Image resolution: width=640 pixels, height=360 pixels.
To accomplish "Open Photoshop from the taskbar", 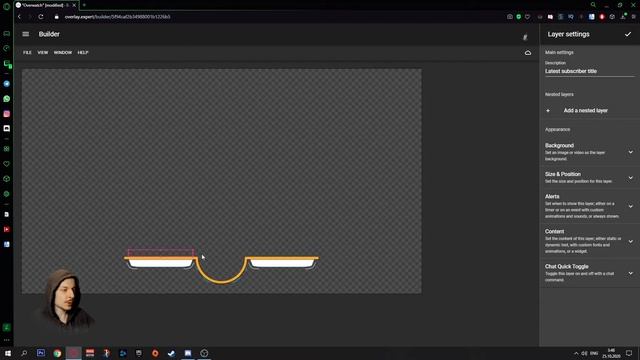I will [x=41, y=353].
